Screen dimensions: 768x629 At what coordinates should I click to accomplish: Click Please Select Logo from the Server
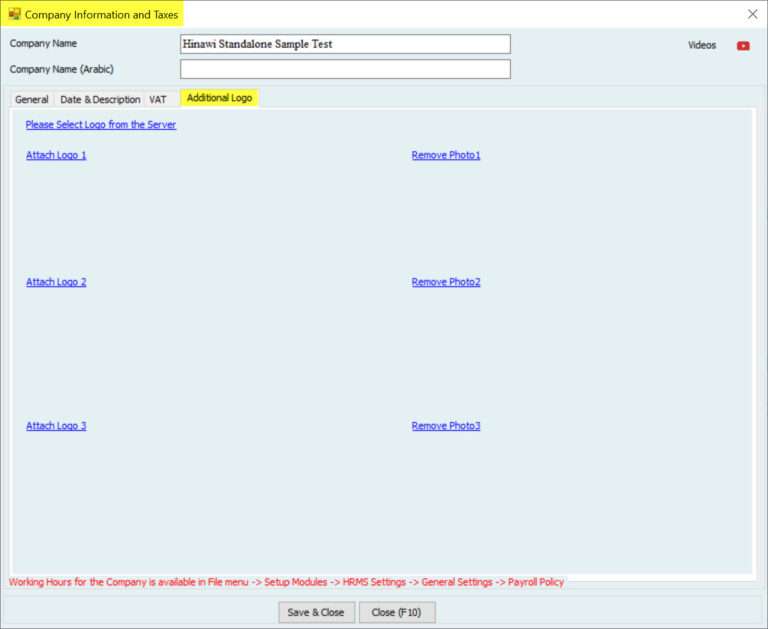(101, 125)
